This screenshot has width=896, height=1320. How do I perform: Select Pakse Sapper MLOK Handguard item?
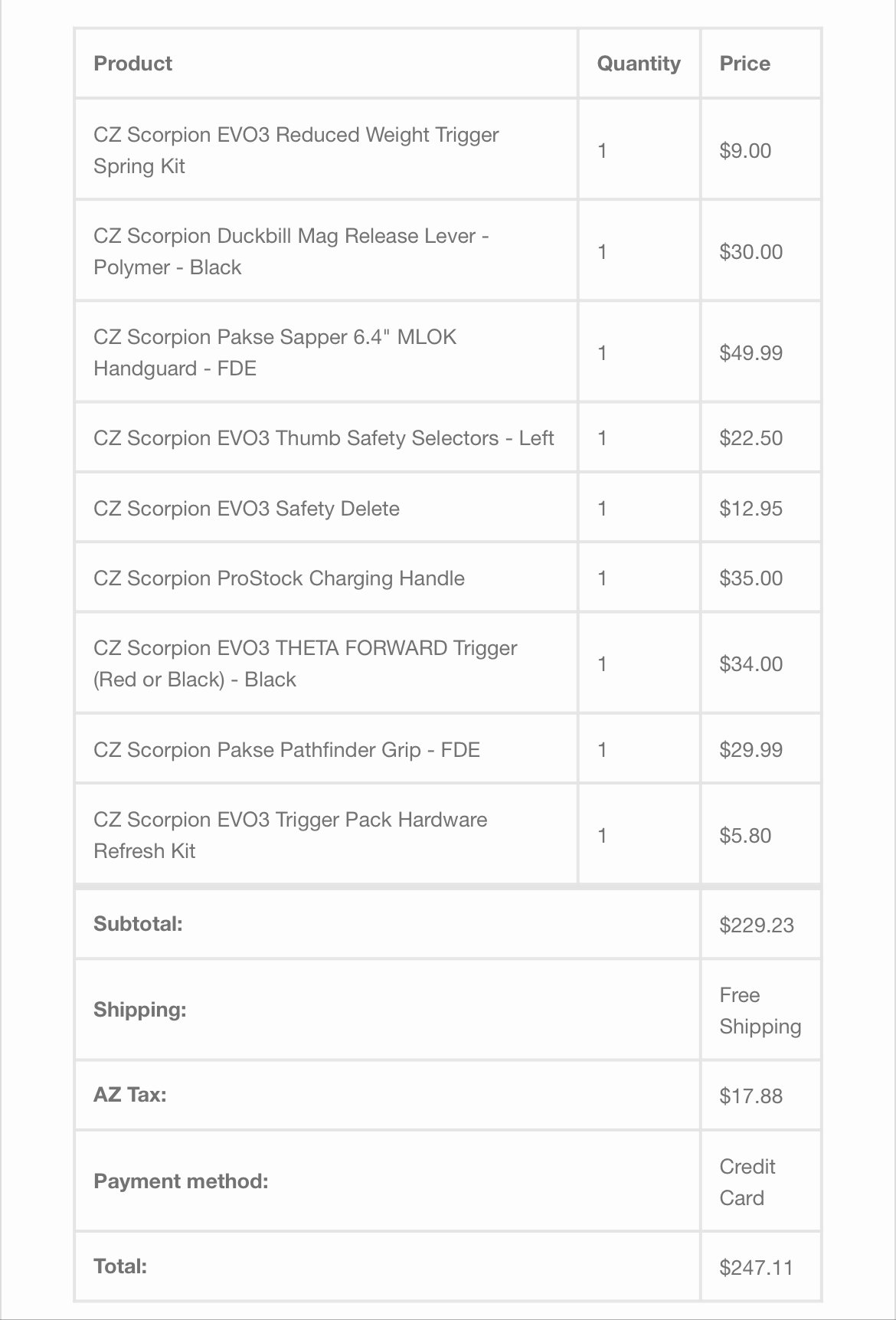pyautogui.click(x=274, y=352)
